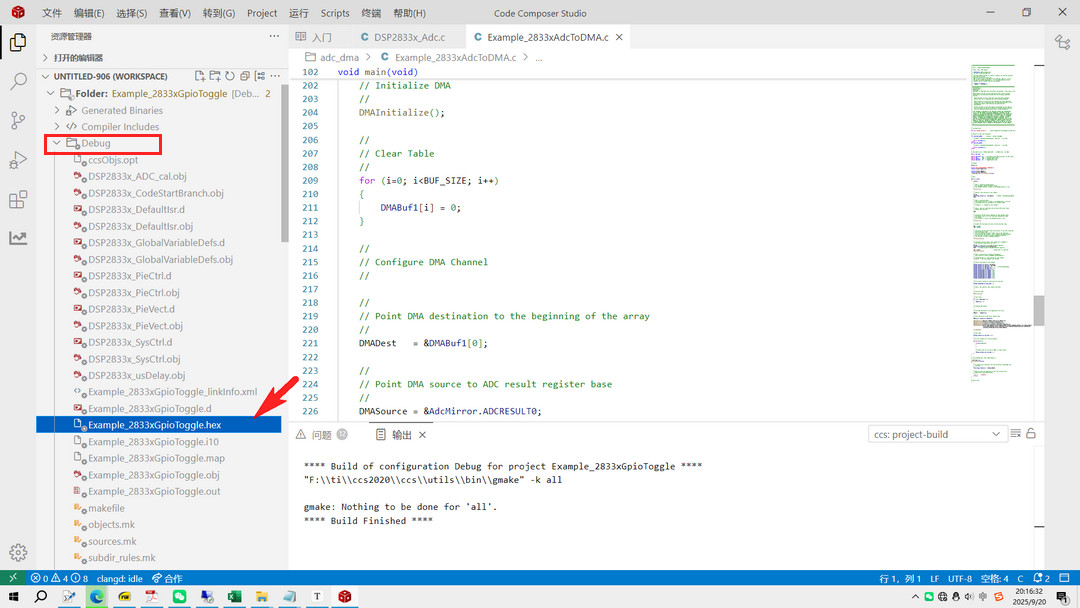1080x608 pixels.
Task: Open the Scripts menu
Action: coord(335,13)
